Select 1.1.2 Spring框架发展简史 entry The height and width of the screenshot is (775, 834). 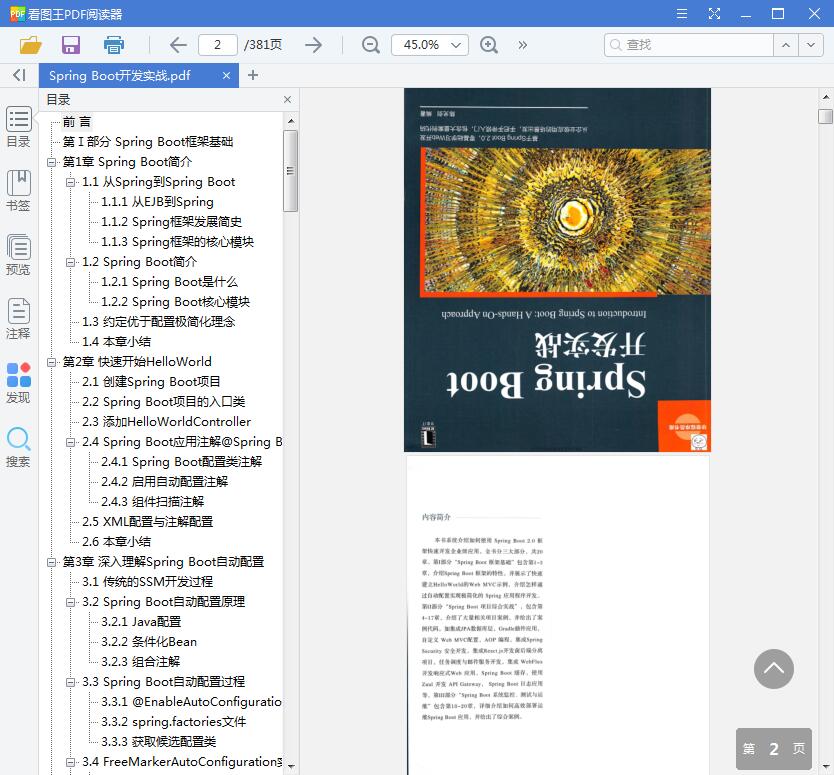[x=172, y=222]
